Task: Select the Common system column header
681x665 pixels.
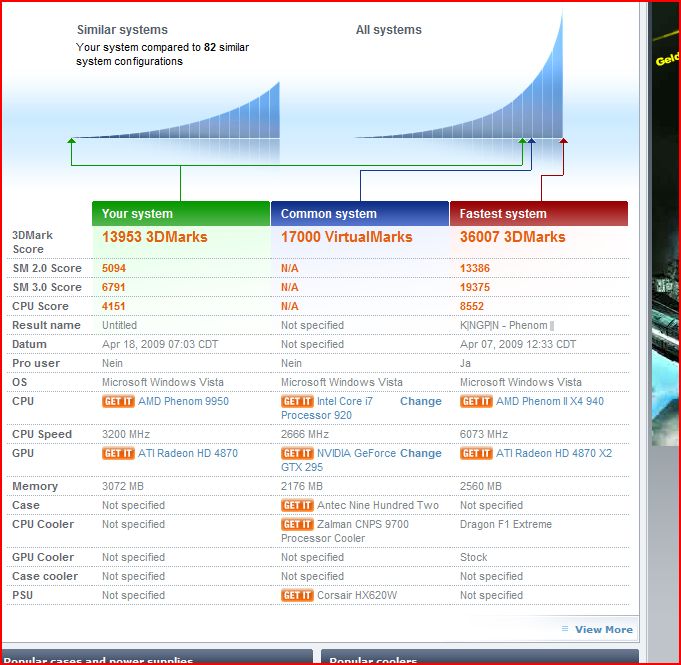Action: [360, 213]
